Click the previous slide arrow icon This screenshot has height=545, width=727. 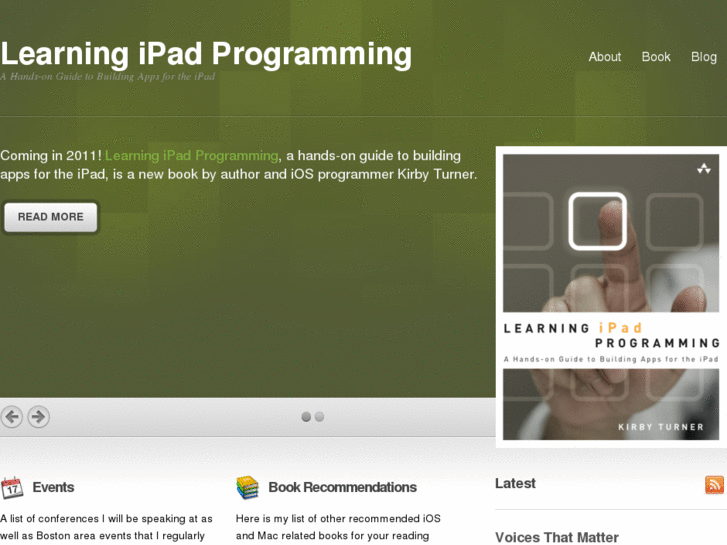click(12, 417)
